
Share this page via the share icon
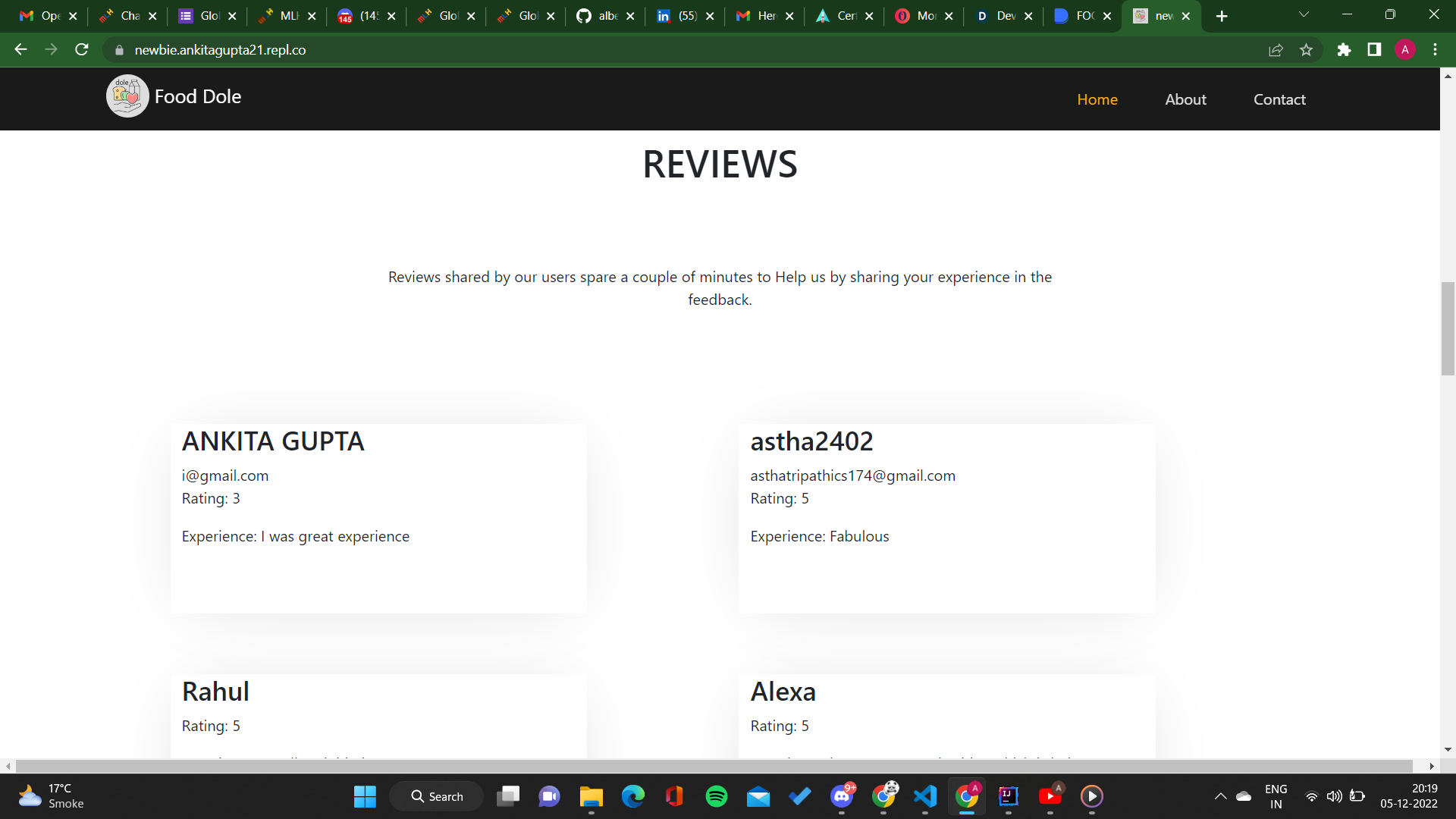1276,50
